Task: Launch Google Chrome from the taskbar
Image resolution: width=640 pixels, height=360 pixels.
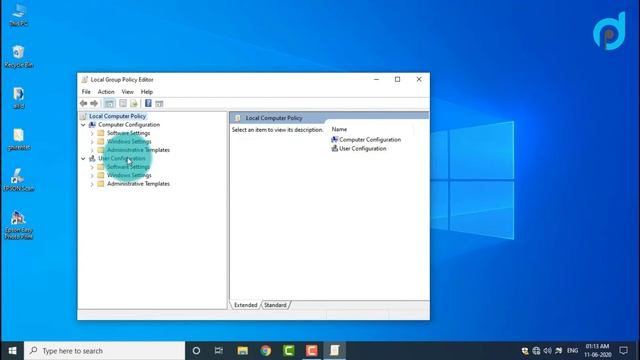Action: point(266,351)
